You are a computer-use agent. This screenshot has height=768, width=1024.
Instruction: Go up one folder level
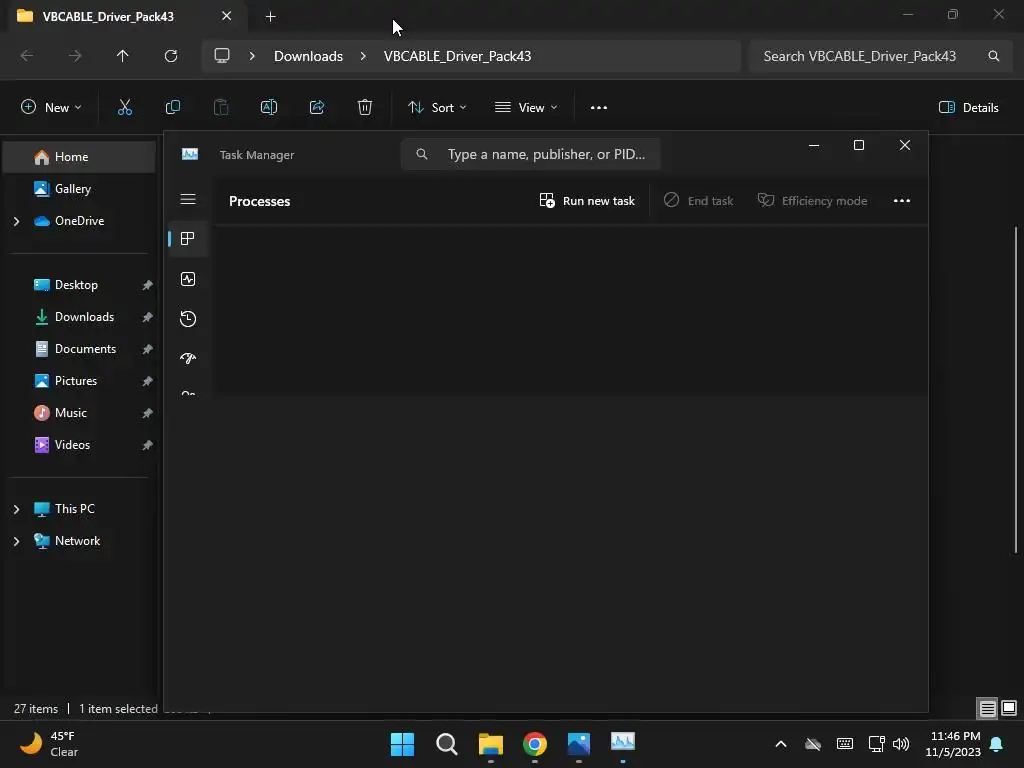(123, 56)
